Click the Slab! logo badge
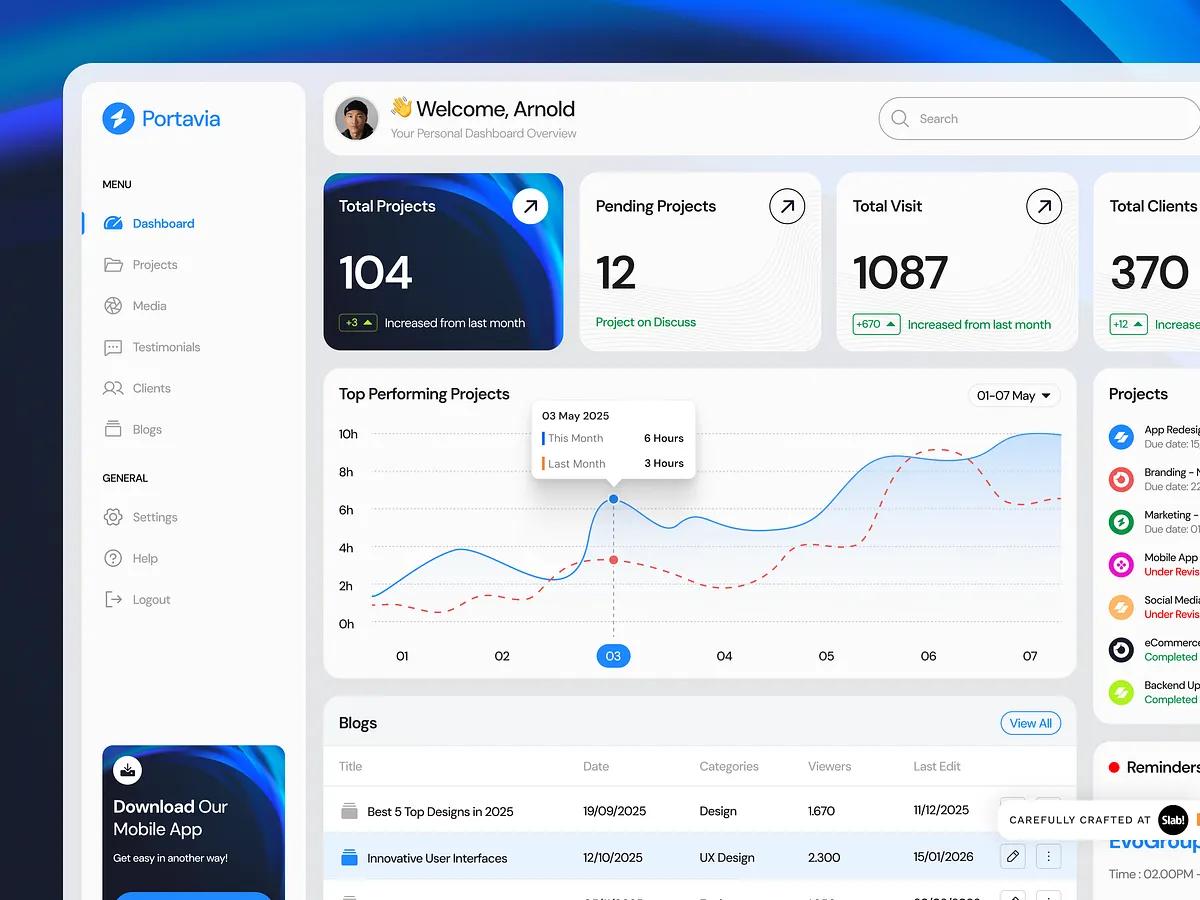1200x900 pixels. [x=1173, y=819]
